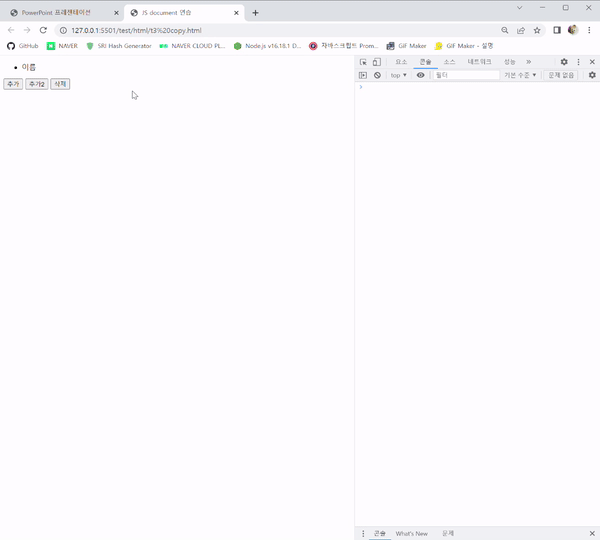
Task: Activate the DevTools element inspector icon
Action: [363, 62]
